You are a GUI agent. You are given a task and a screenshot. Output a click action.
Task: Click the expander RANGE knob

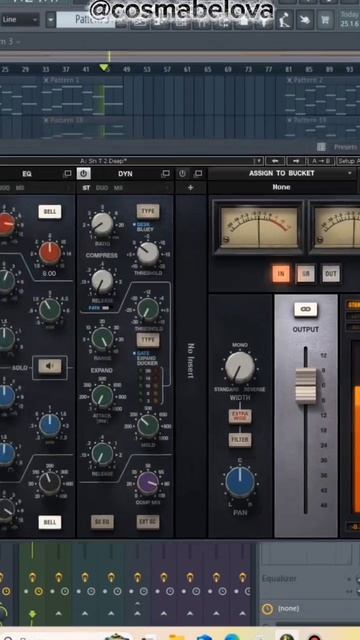pyautogui.click(x=102, y=338)
